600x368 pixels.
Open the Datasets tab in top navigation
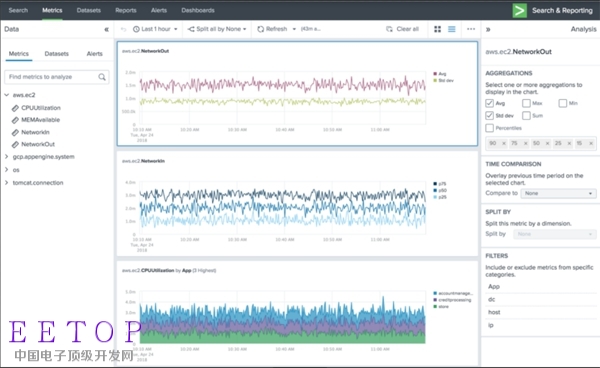(88, 10)
